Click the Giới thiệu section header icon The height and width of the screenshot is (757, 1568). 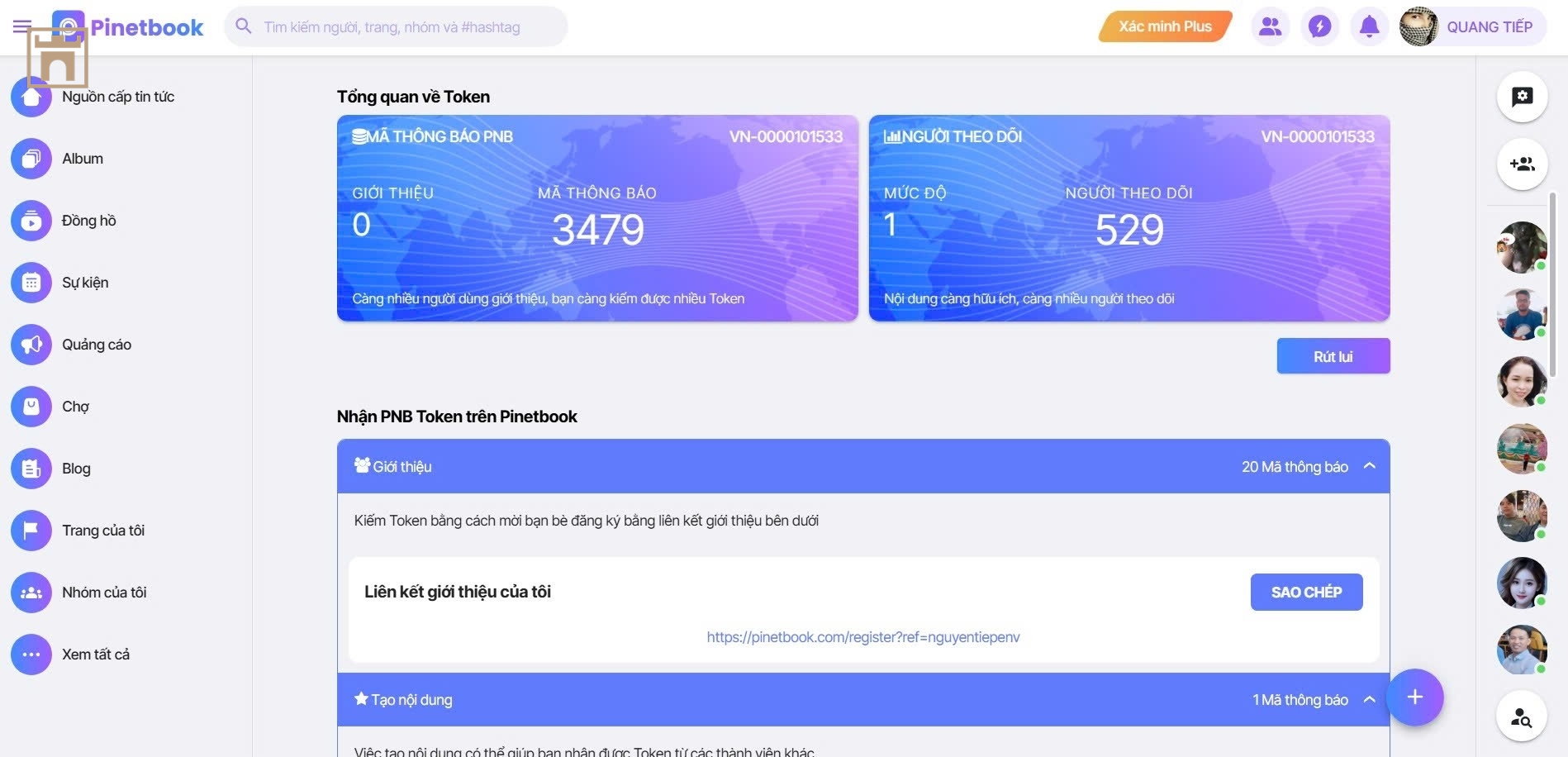click(362, 465)
